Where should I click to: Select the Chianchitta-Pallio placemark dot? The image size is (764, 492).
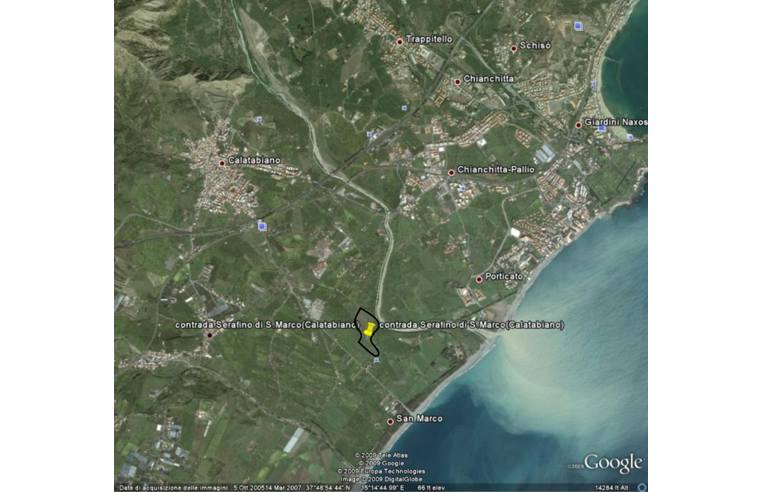451,171
